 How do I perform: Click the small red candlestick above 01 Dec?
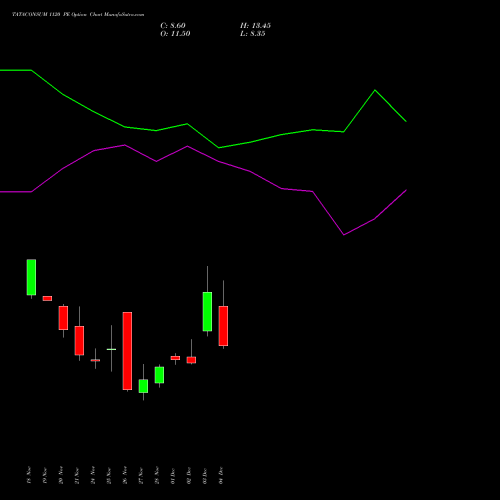click(175, 358)
